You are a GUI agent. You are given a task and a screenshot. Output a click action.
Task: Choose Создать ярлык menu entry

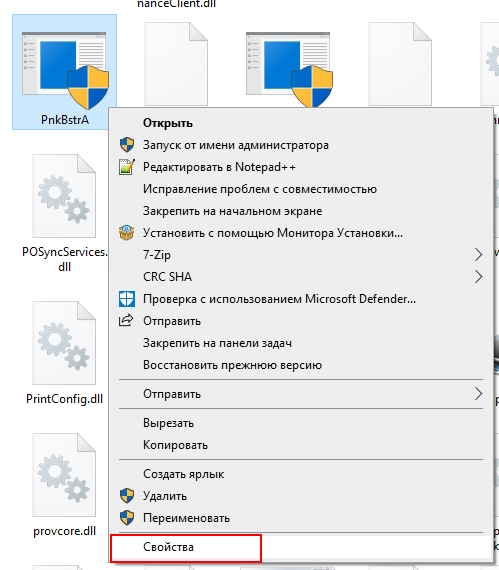pyautogui.click(x=184, y=474)
